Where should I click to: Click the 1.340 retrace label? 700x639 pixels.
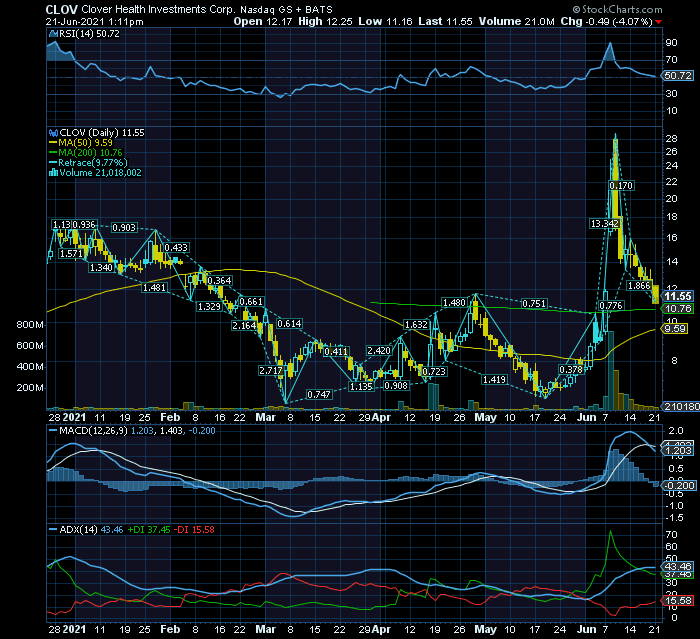pyautogui.click(x=101, y=267)
